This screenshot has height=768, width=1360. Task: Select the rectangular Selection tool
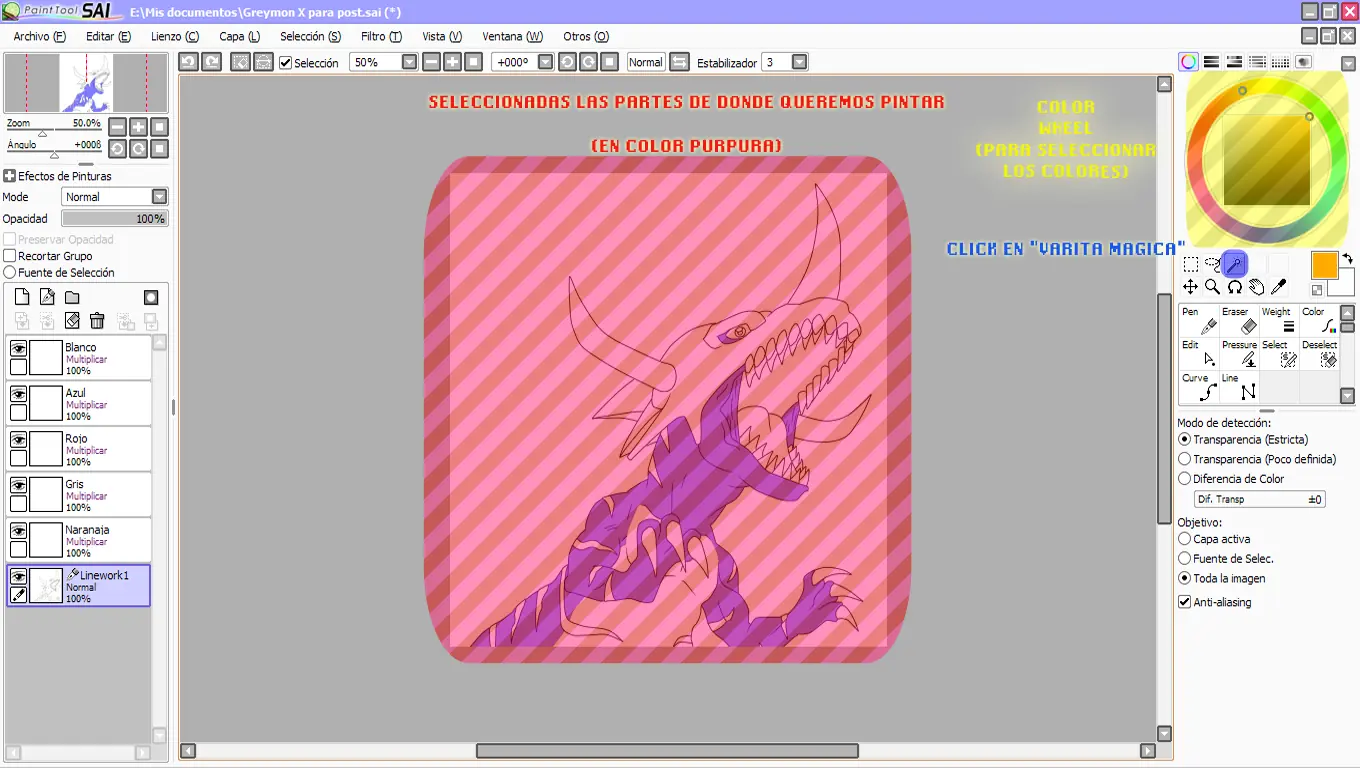pyautogui.click(x=1191, y=264)
